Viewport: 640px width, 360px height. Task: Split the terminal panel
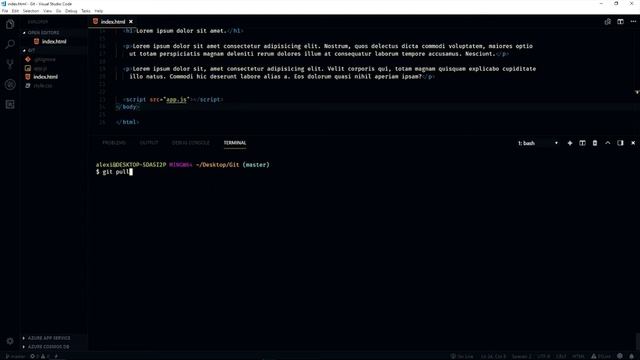(x=582, y=143)
